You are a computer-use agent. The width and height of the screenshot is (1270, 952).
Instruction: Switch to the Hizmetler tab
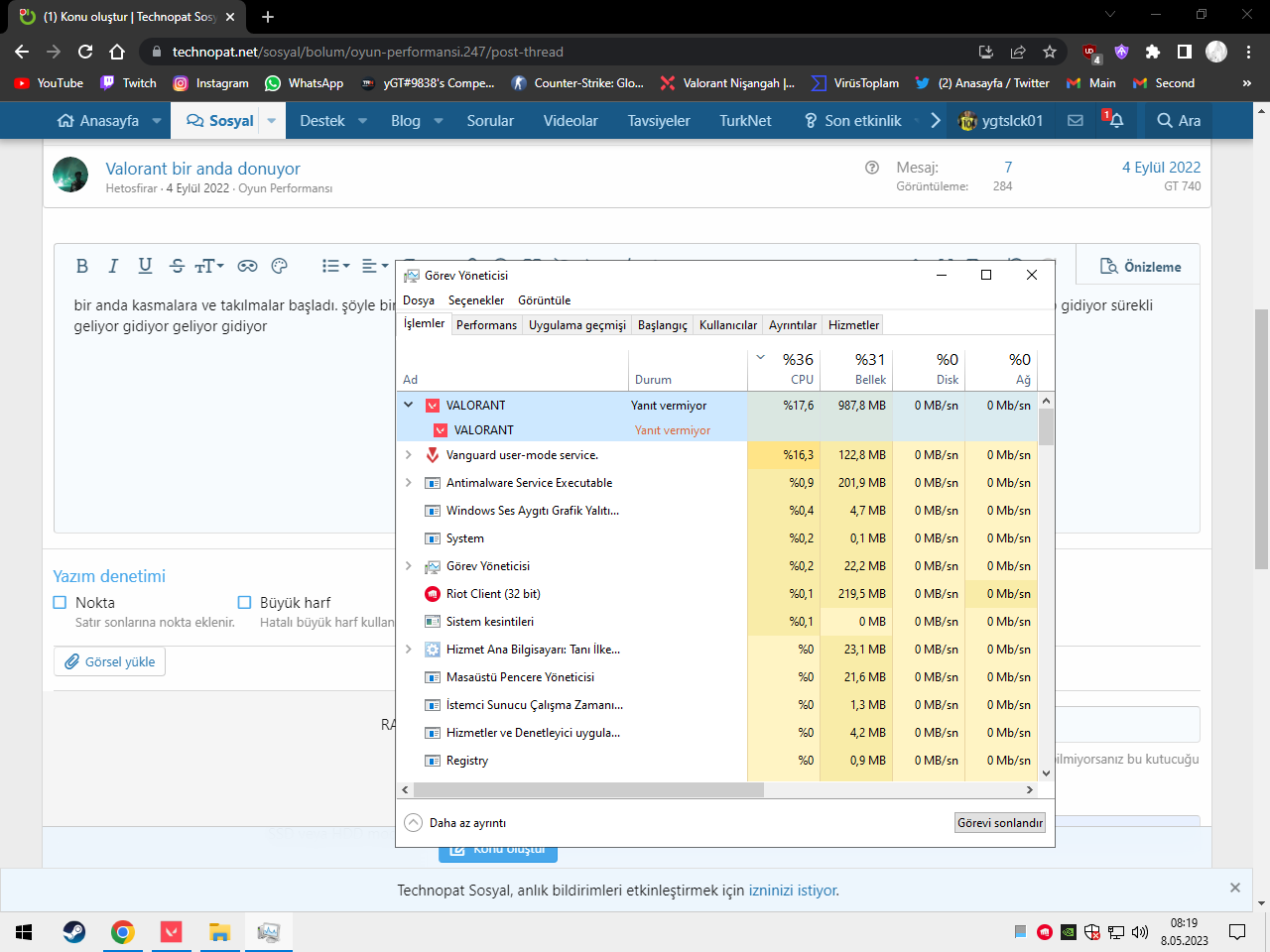[x=853, y=325]
